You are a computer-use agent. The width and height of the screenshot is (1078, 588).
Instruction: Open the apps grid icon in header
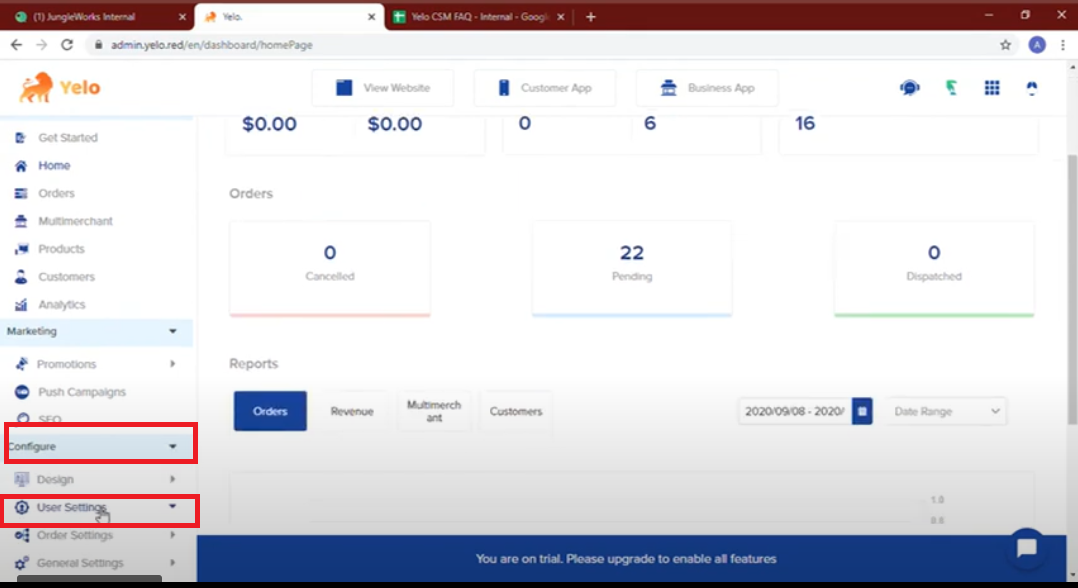992,88
